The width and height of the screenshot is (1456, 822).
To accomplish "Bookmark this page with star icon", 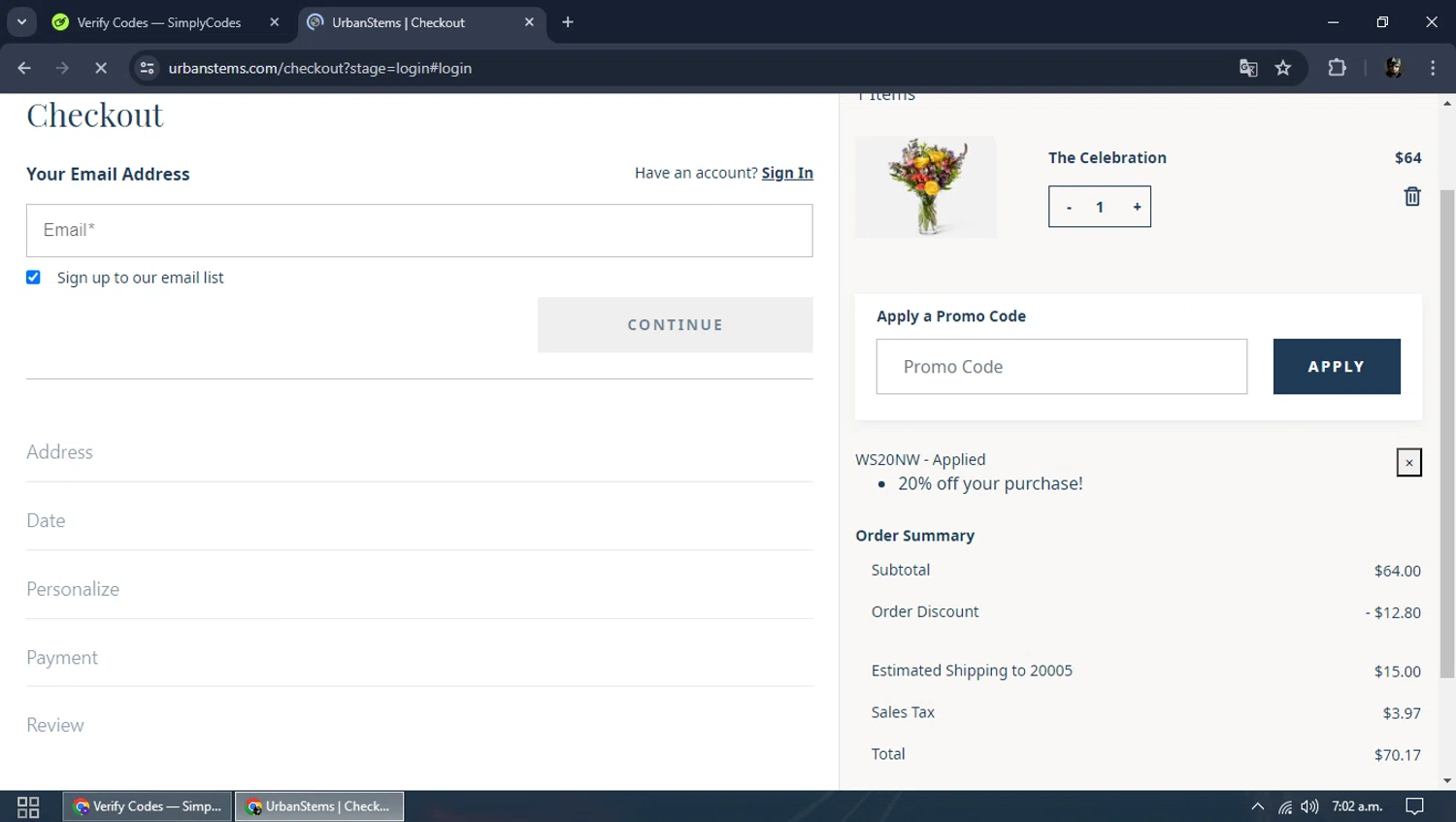I will click(1283, 68).
